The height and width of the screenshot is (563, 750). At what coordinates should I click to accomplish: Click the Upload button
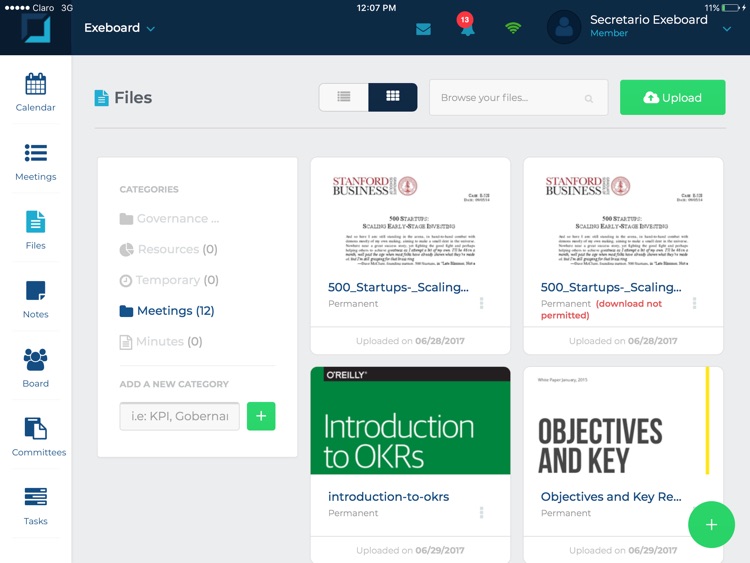673,97
